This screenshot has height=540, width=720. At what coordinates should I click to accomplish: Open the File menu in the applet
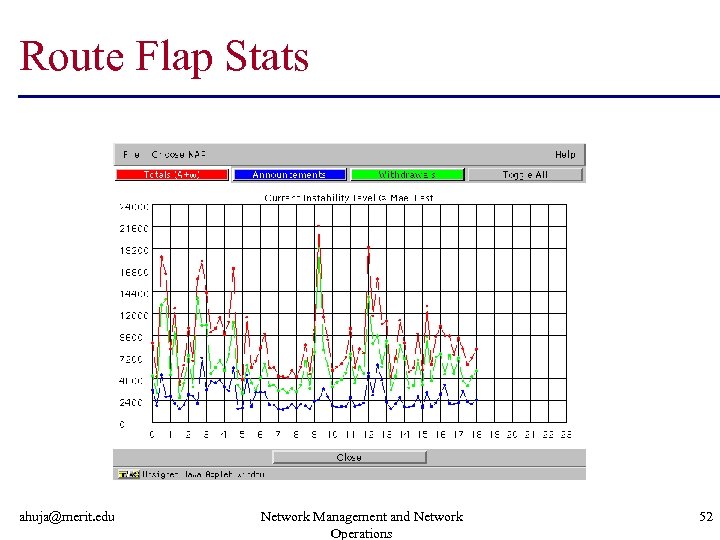coord(131,155)
